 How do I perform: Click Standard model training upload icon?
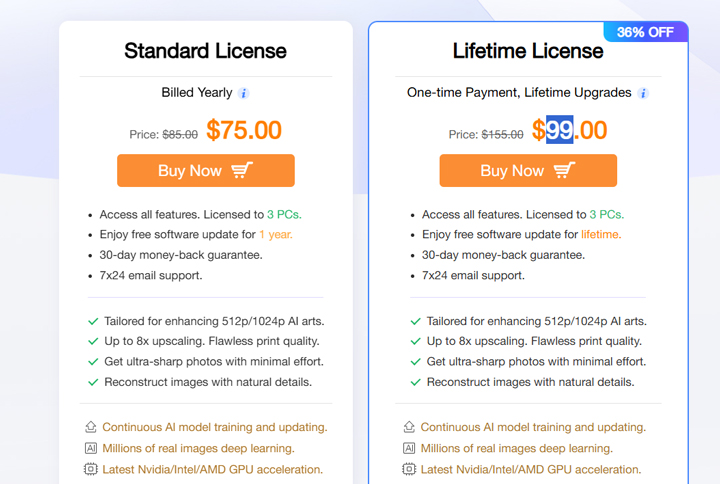[90, 427]
